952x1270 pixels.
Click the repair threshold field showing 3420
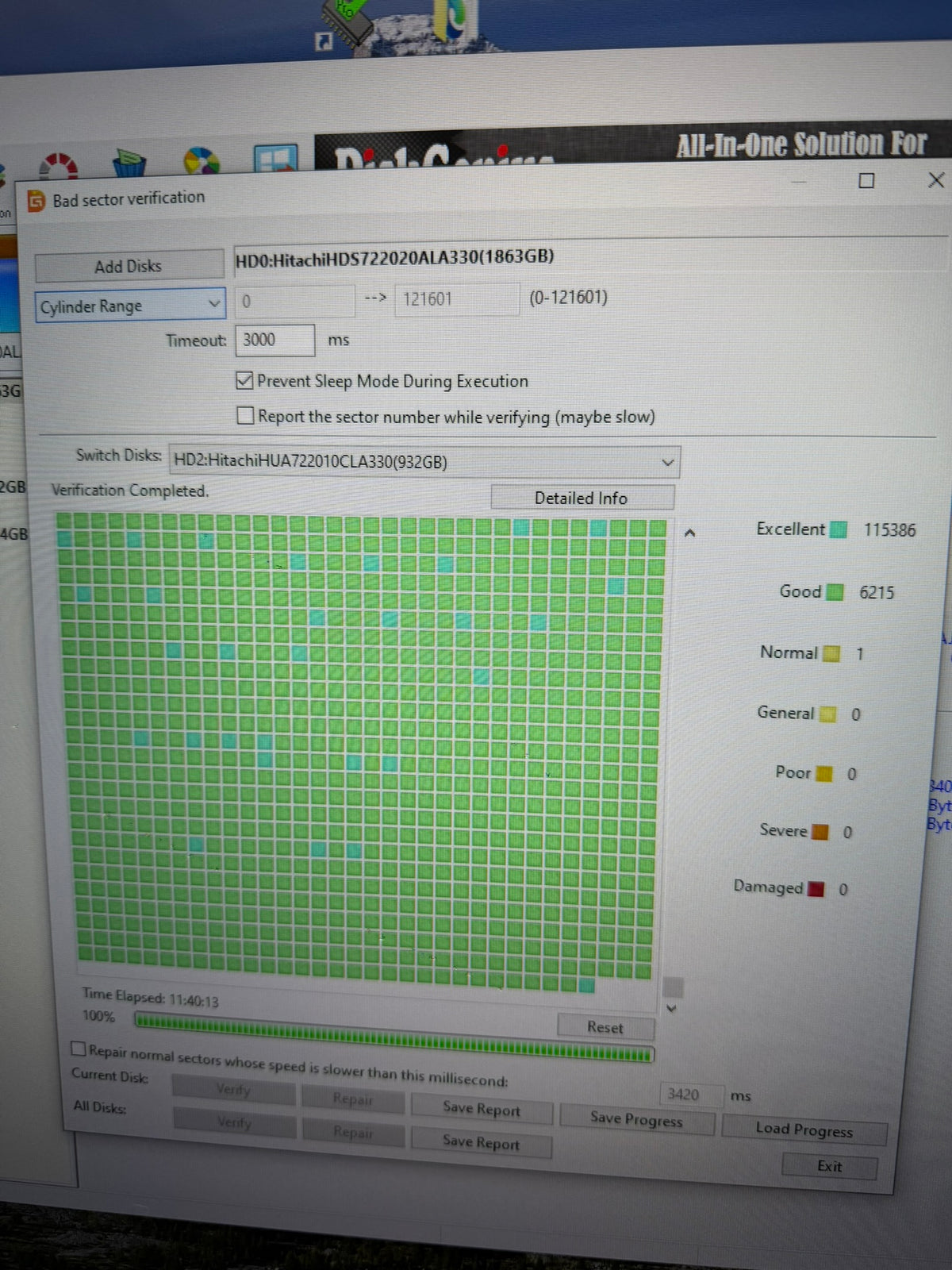692,1095
